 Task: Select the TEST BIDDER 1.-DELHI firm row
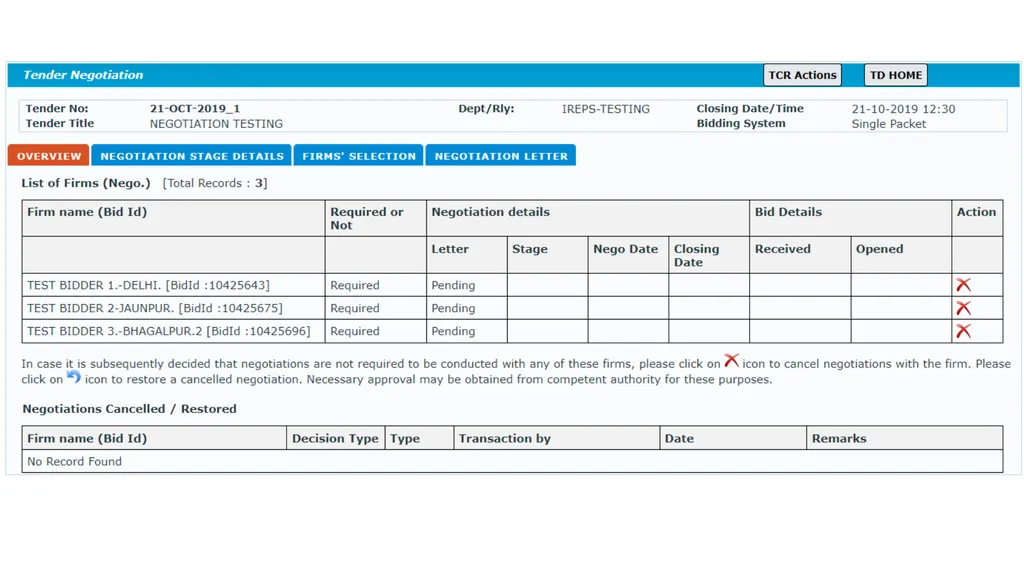[x=512, y=285]
